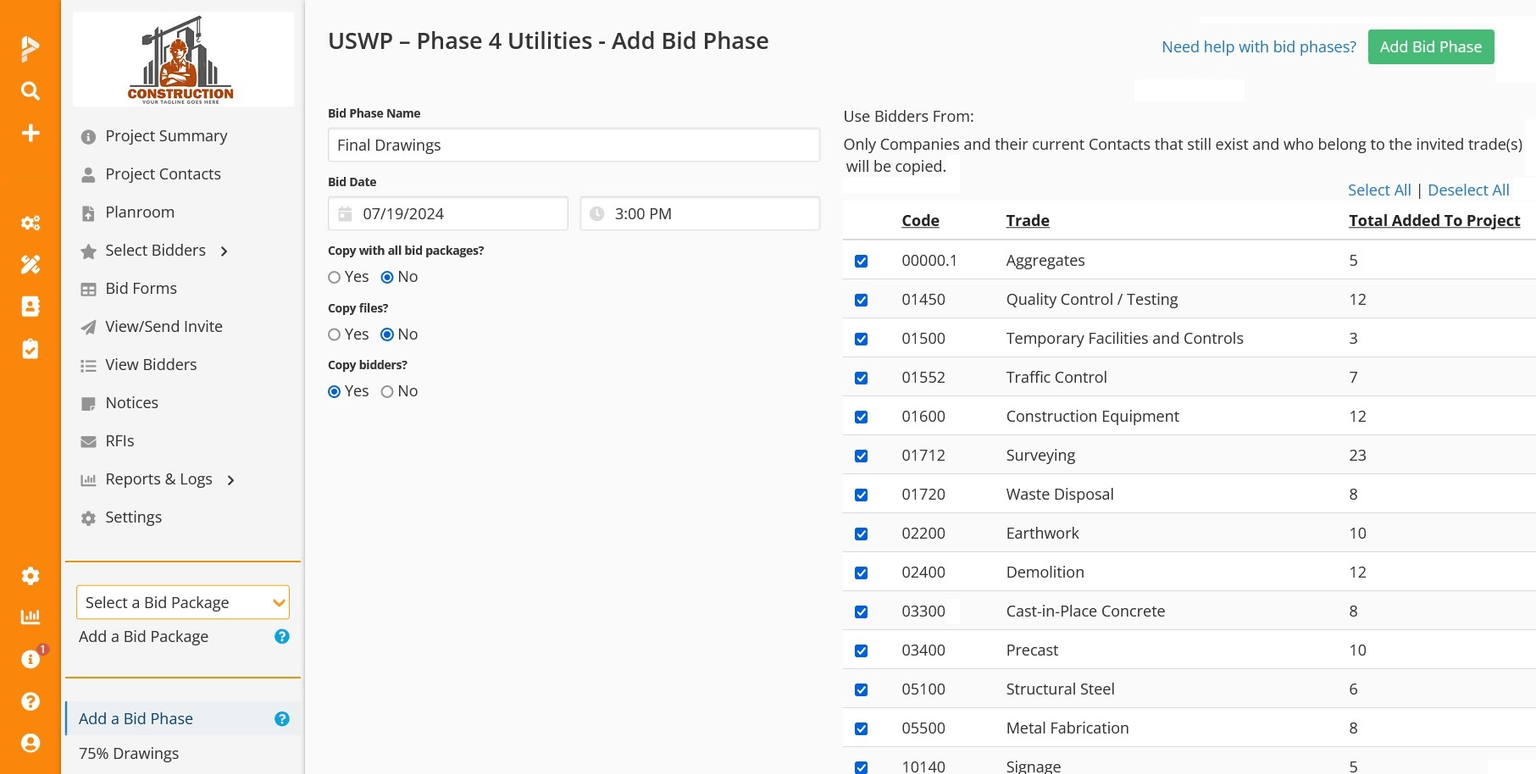
Task: Uncheck the Demolition checkbox
Action: click(861, 573)
